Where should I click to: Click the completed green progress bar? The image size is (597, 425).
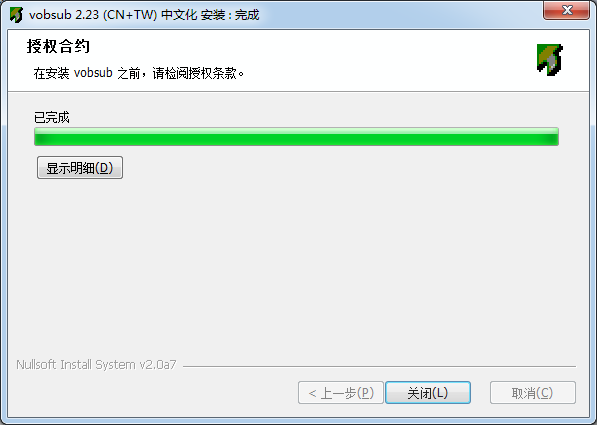(x=296, y=137)
